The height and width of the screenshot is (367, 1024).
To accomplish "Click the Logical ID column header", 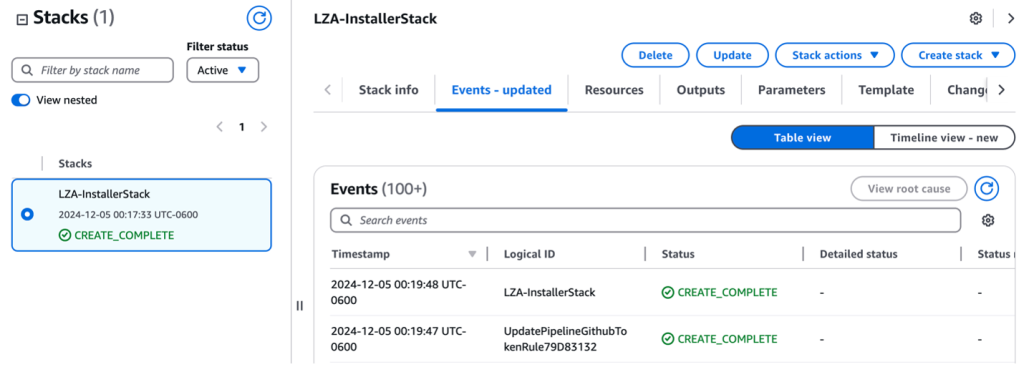I will [x=530, y=254].
